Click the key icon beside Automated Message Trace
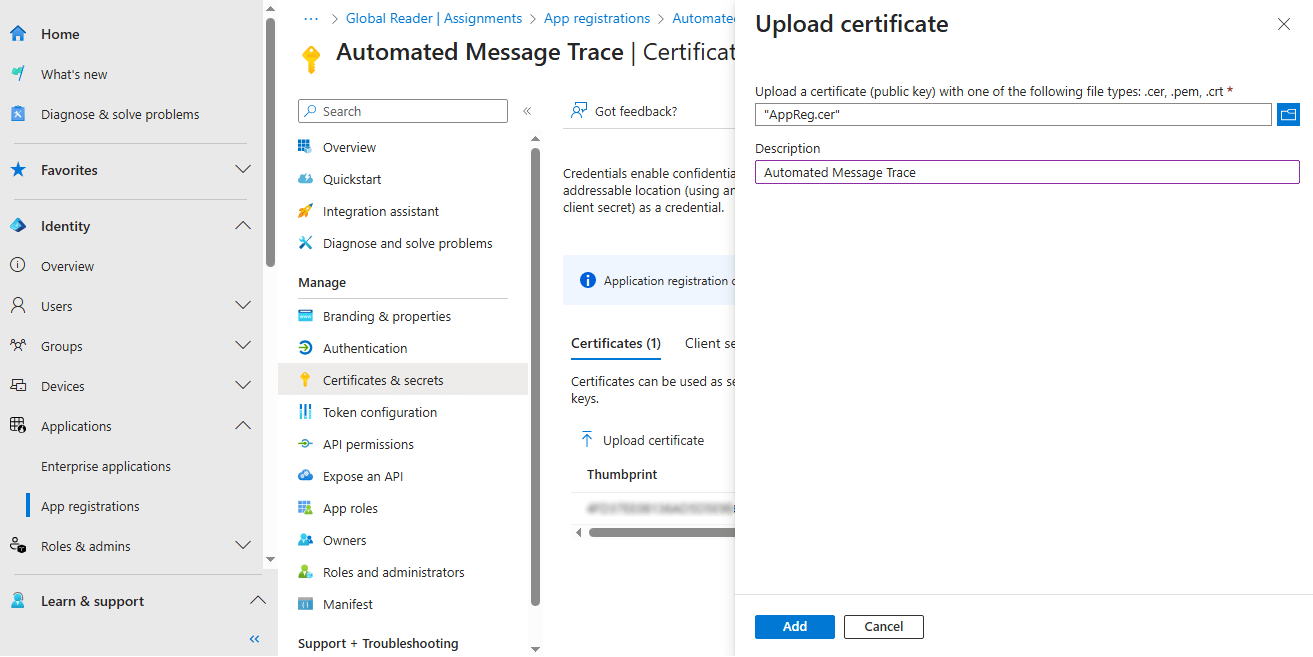Screen dimensions: 1313x657 [x=311, y=59]
